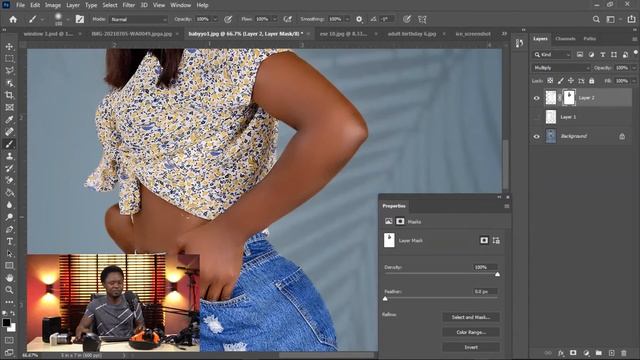
Task: Click the search icon at top right
Action: (596, 19)
